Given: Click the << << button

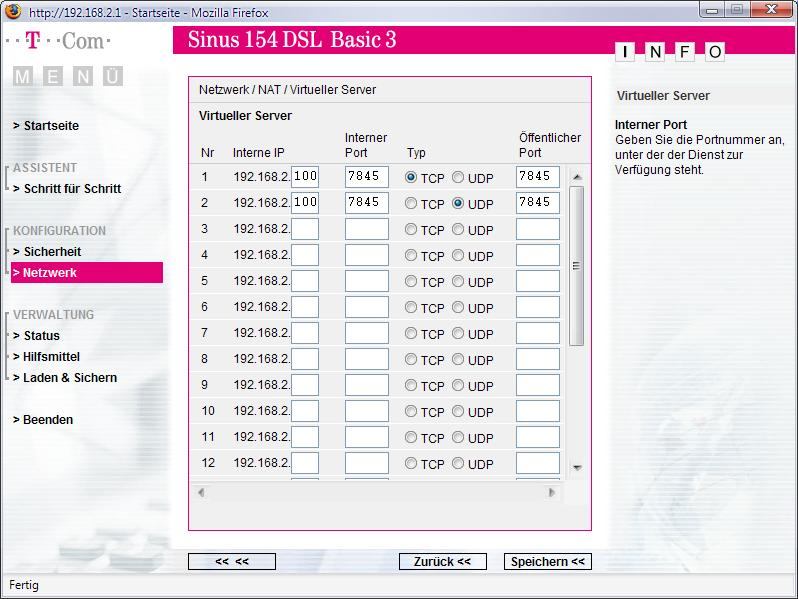Looking at the screenshot, I should tap(232, 561).
